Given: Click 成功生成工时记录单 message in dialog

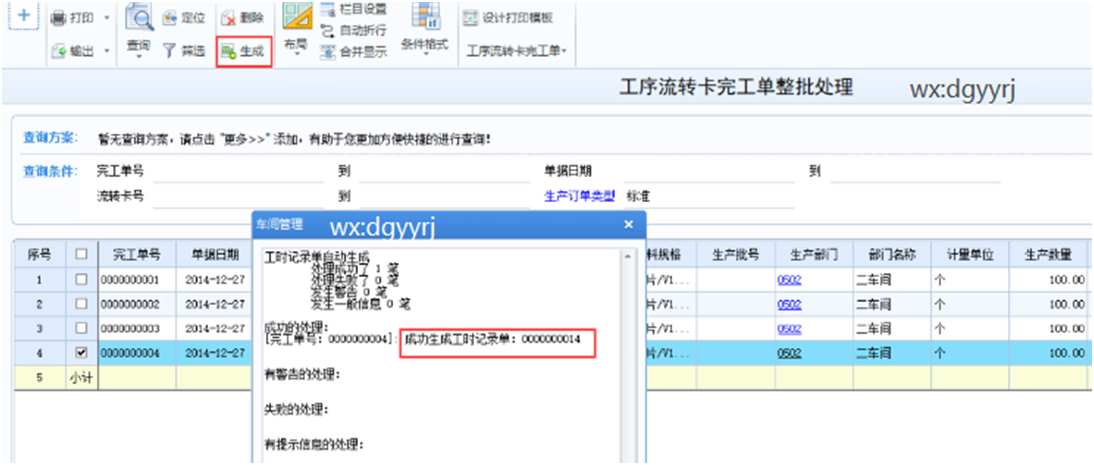Looking at the screenshot, I should click(493, 339).
